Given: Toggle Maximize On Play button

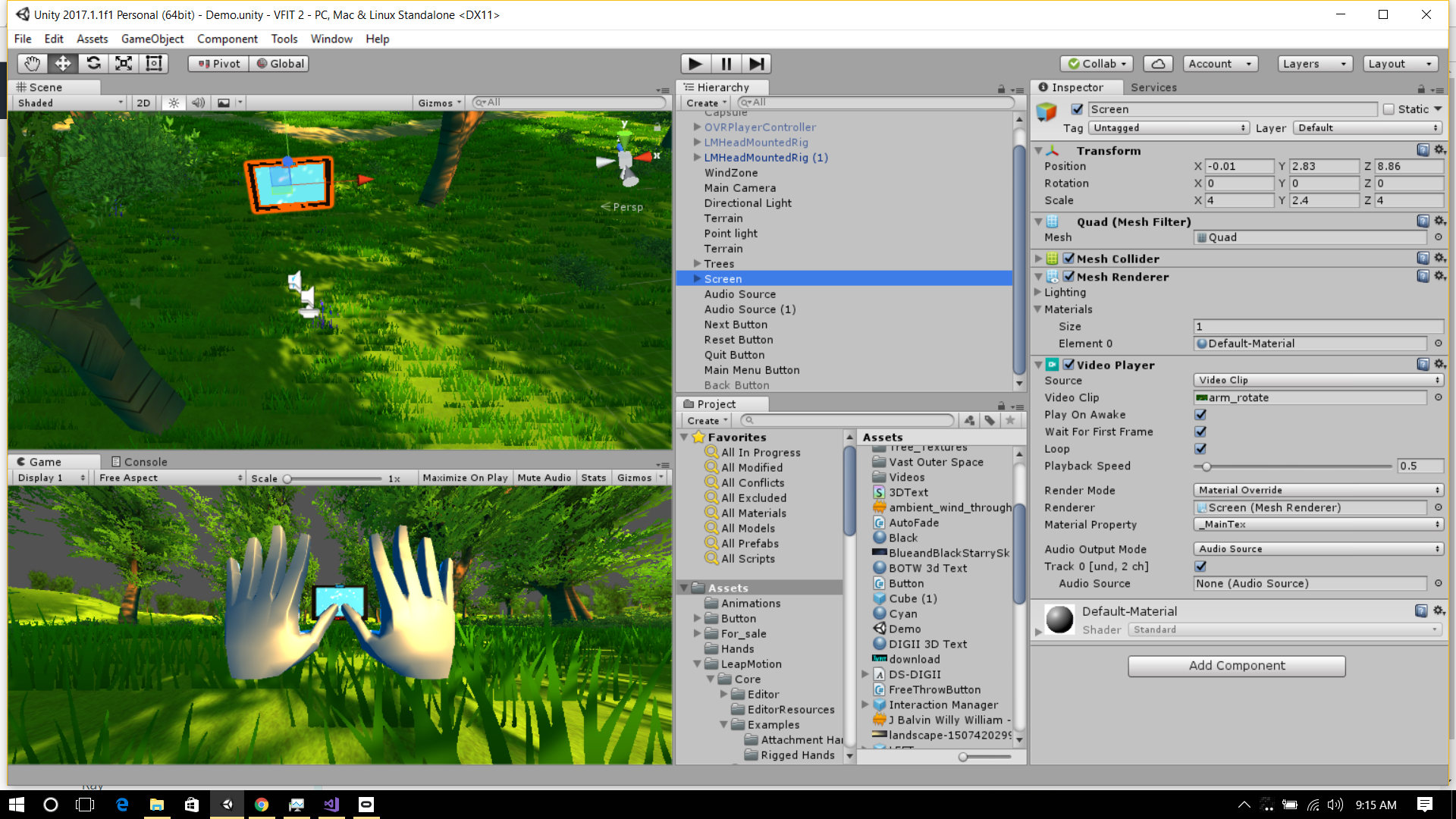Looking at the screenshot, I should pos(464,478).
